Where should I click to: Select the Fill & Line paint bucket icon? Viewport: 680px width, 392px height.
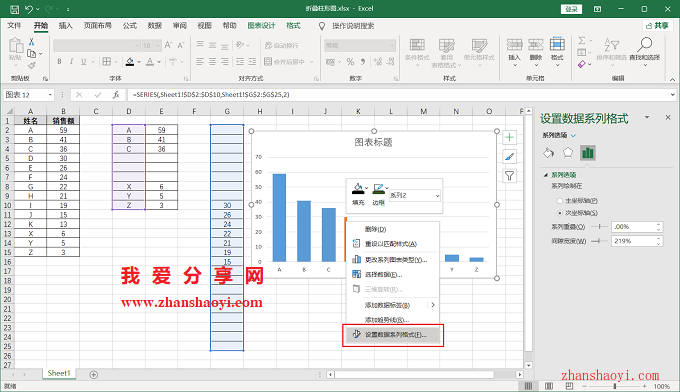coord(549,153)
